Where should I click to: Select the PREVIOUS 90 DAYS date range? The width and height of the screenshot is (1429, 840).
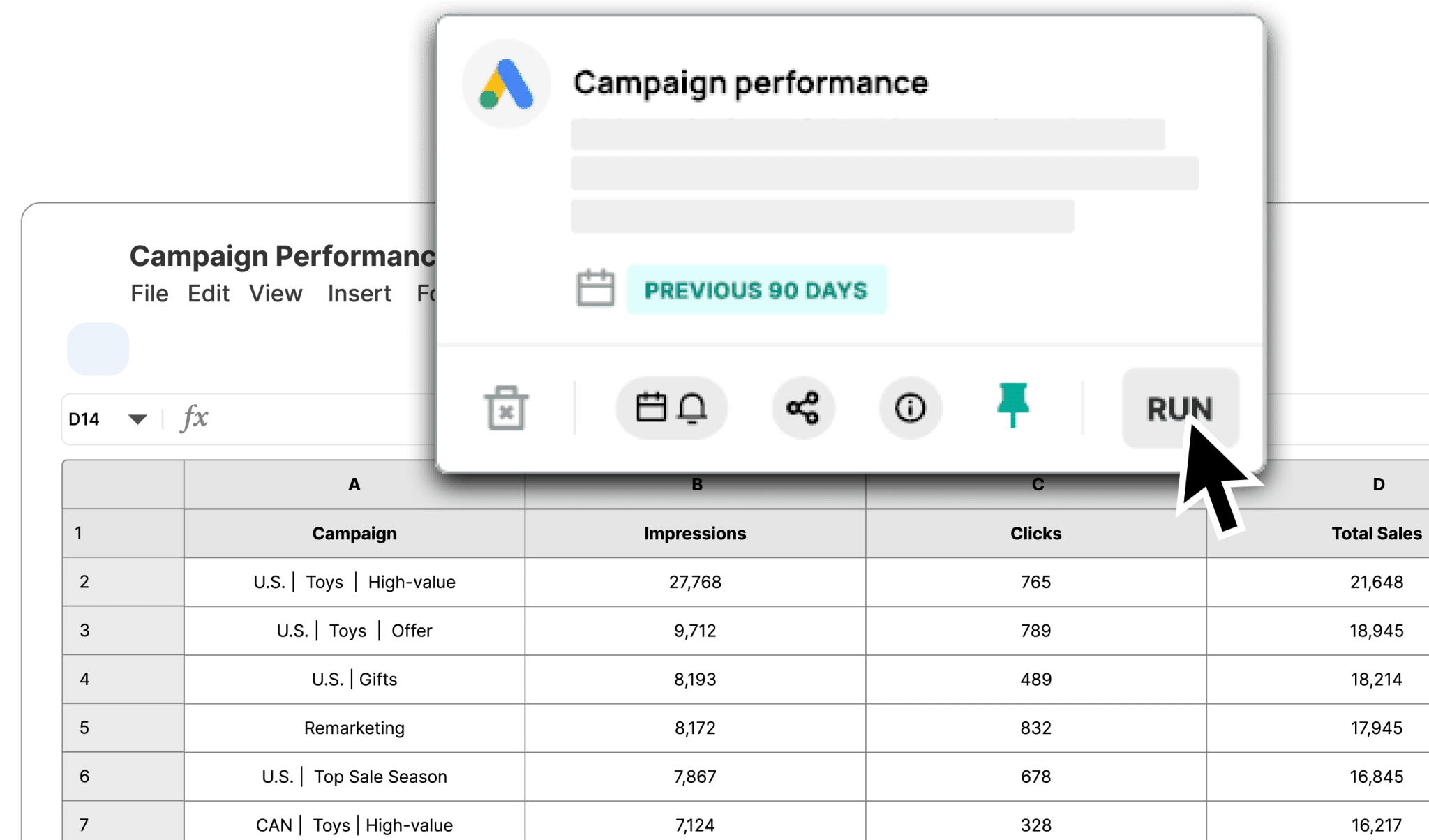click(756, 290)
